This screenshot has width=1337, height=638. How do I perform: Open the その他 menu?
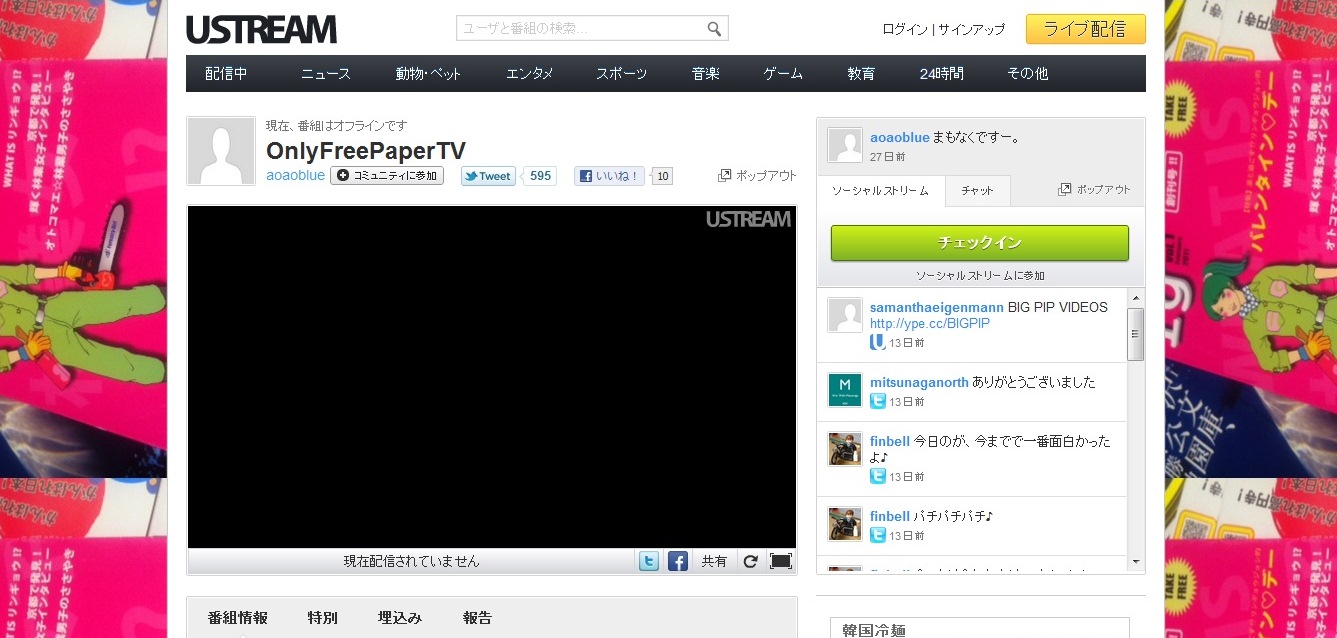pyautogui.click(x=1027, y=73)
